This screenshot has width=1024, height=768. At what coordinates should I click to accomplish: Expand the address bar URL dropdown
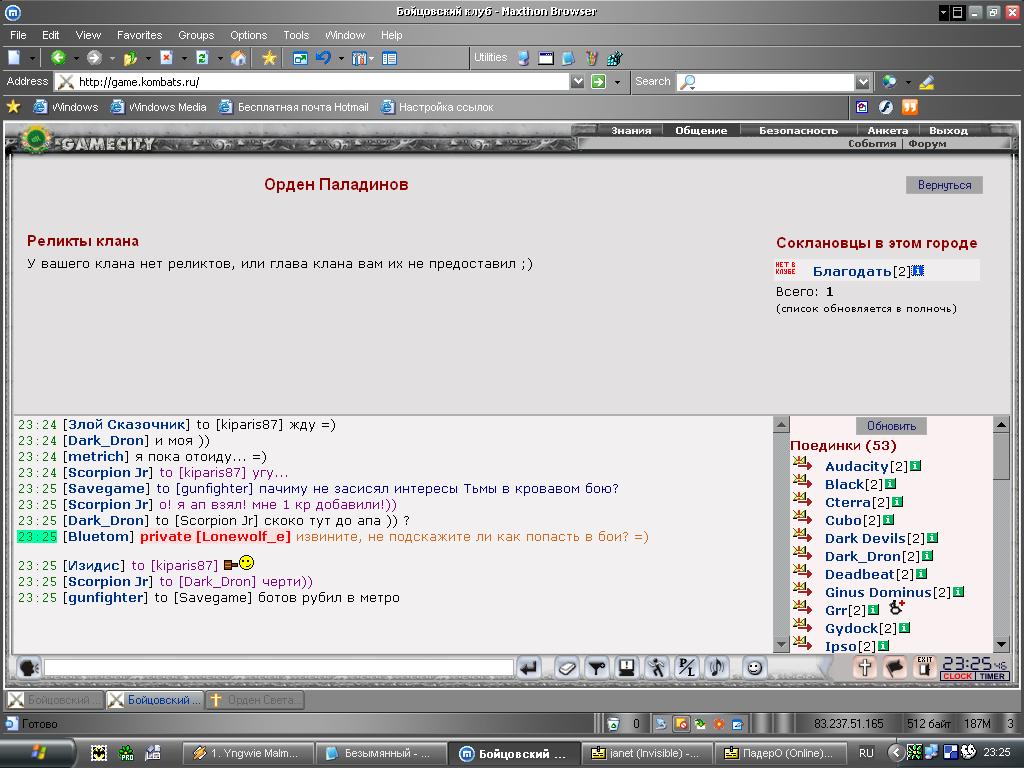click(577, 82)
